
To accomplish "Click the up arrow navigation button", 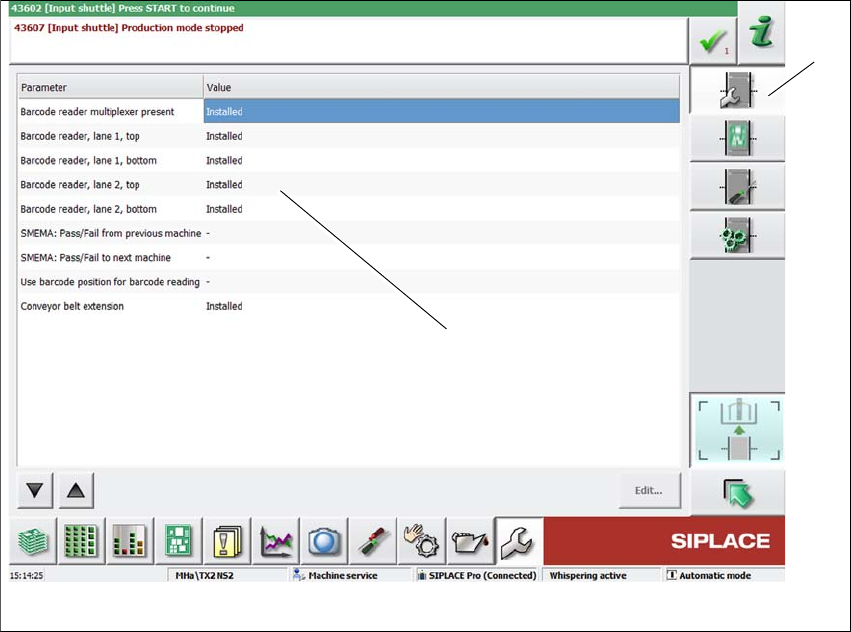I will pyautogui.click(x=76, y=490).
